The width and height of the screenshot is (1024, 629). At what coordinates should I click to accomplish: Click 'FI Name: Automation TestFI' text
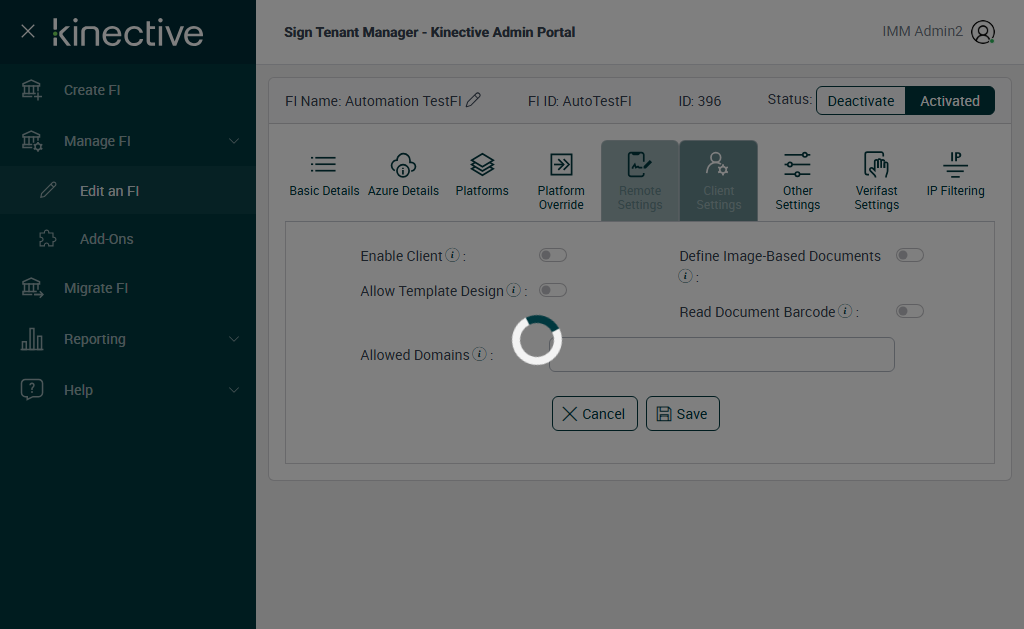point(373,101)
